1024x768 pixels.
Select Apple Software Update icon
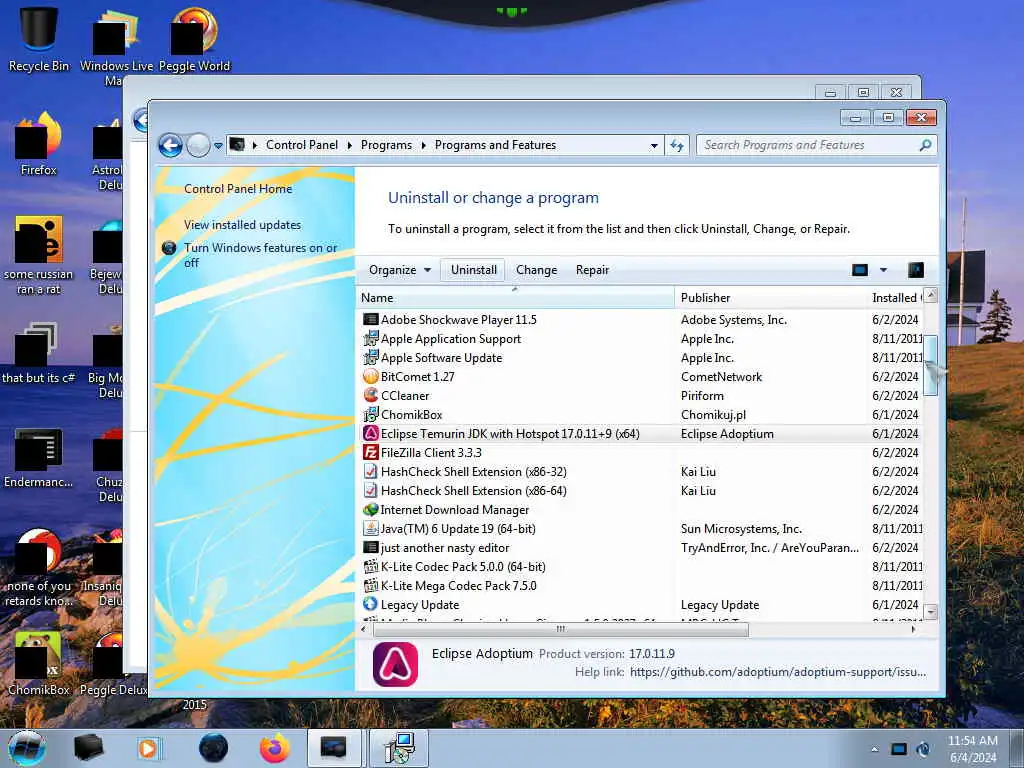[371, 357]
